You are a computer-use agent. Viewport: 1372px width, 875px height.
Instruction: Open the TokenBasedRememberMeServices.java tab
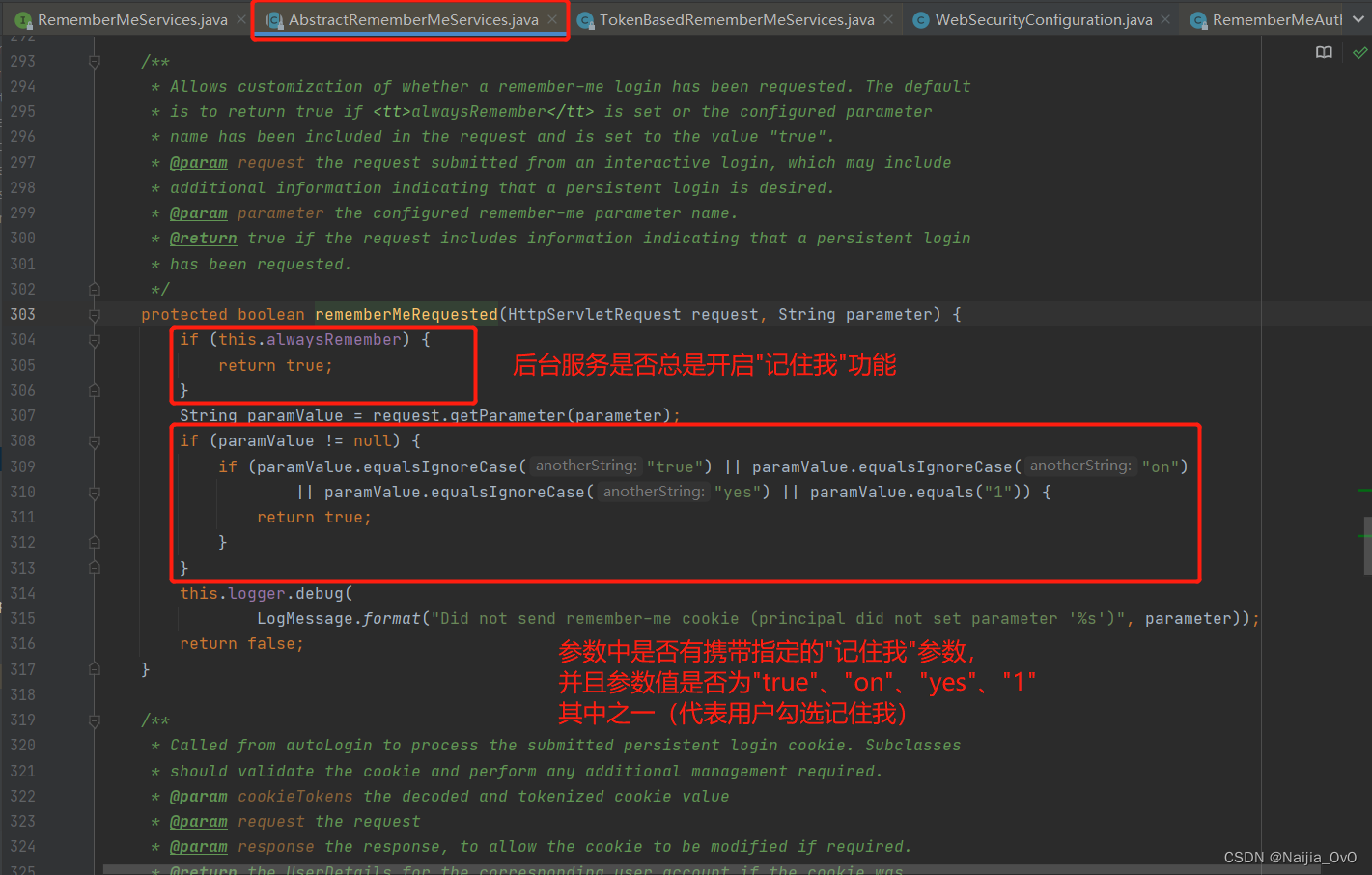point(737,19)
